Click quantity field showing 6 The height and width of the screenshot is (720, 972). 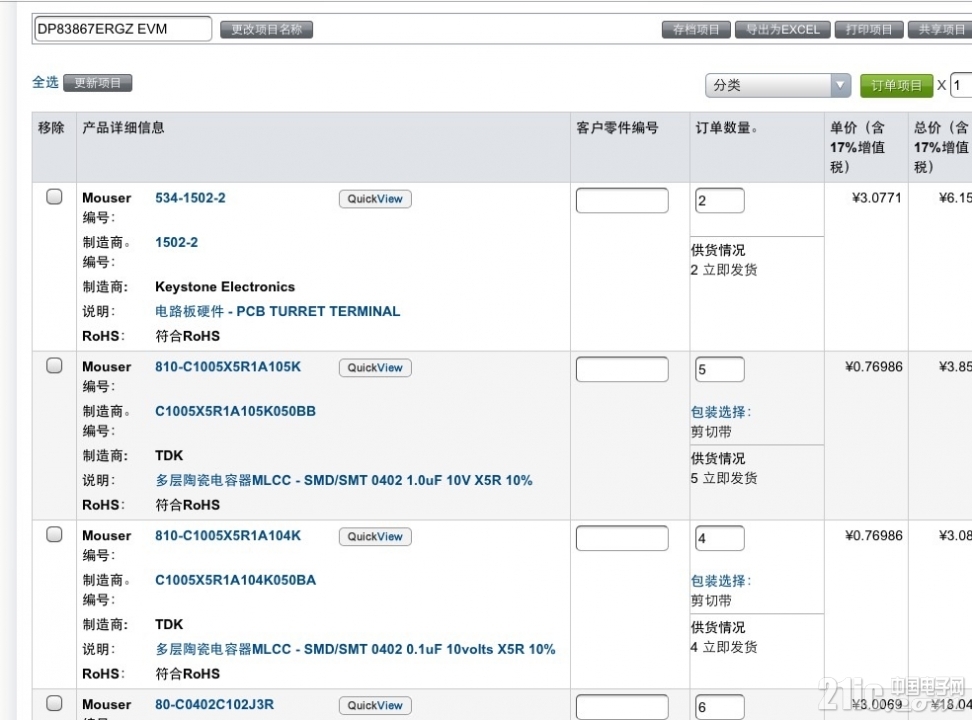pyautogui.click(x=720, y=707)
